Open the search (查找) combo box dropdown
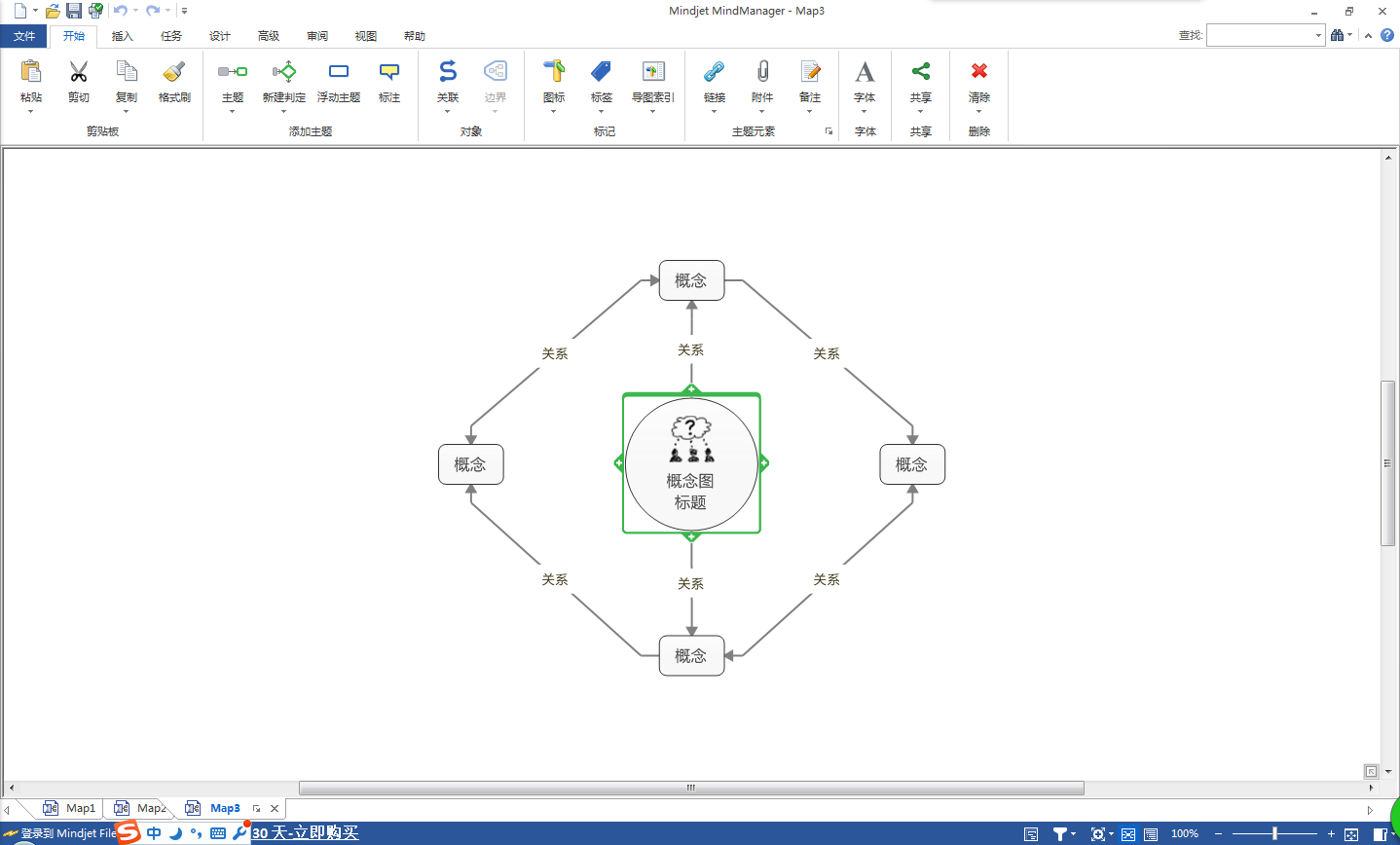This screenshot has width=1400, height=845. (1319, 35)
